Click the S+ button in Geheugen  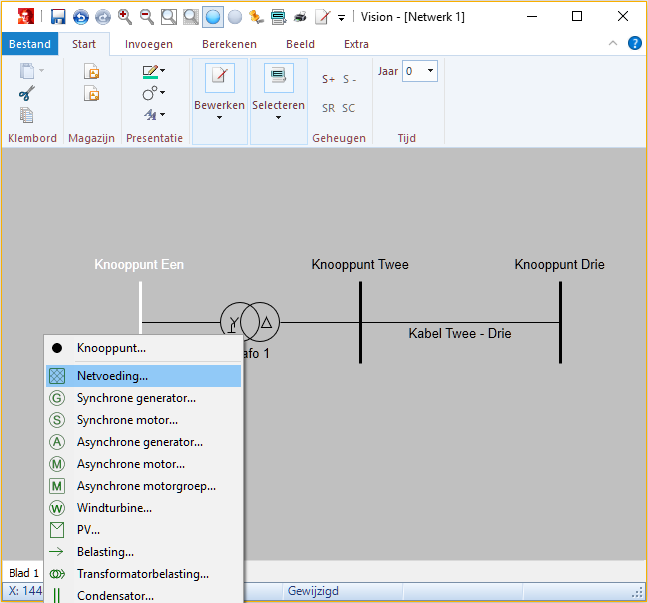[328, 79]
